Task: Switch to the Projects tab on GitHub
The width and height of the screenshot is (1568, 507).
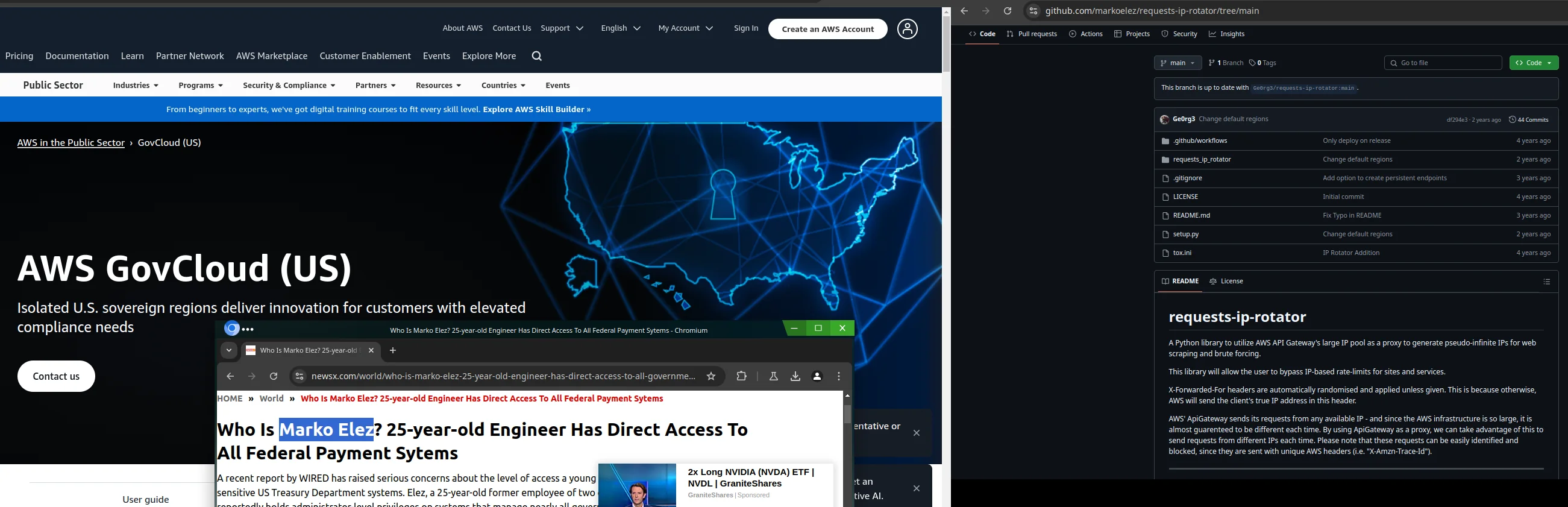Action: click(1132, 34)
